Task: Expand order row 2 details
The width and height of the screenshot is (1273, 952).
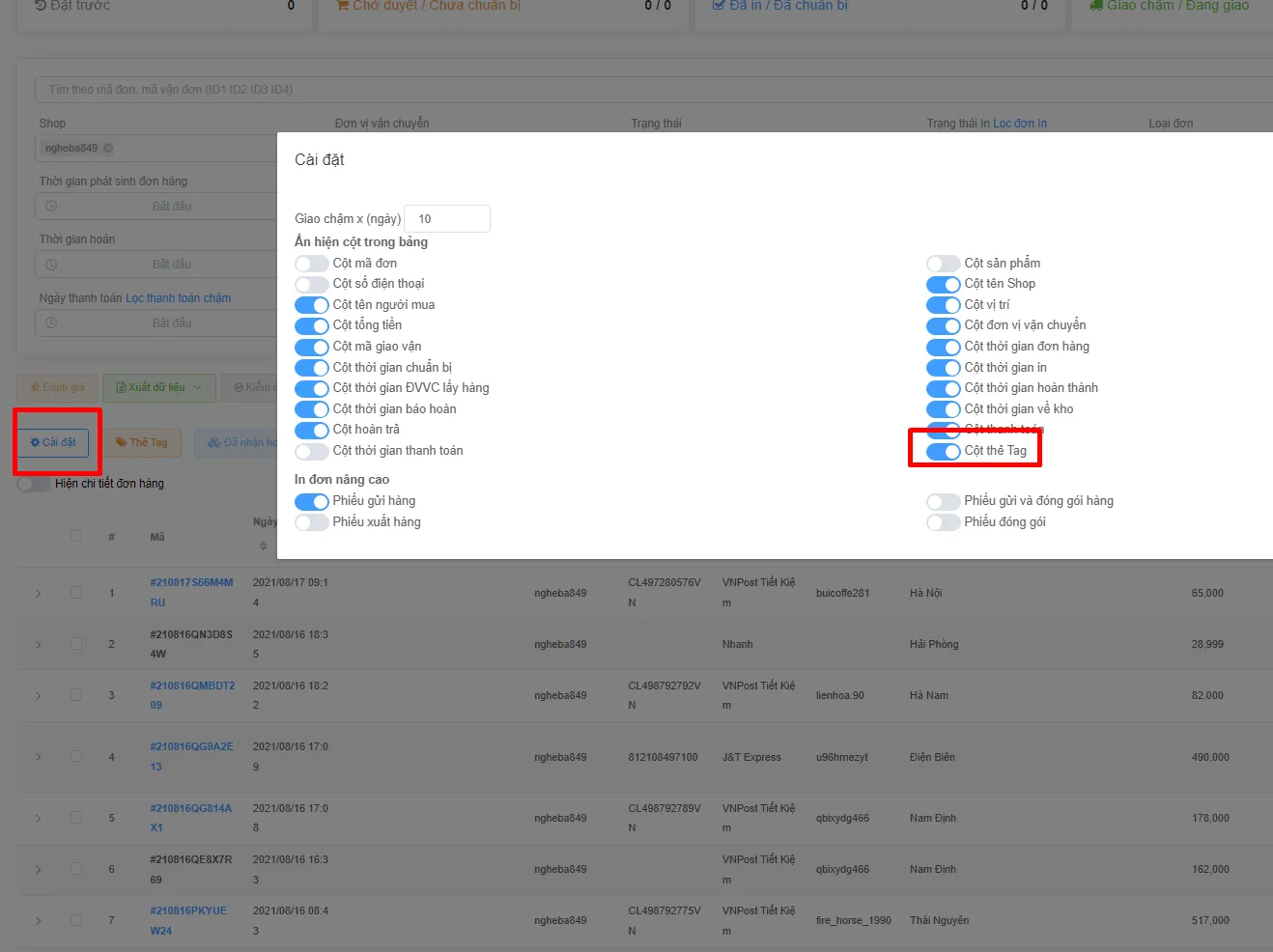Action: [x=39, y=644]
